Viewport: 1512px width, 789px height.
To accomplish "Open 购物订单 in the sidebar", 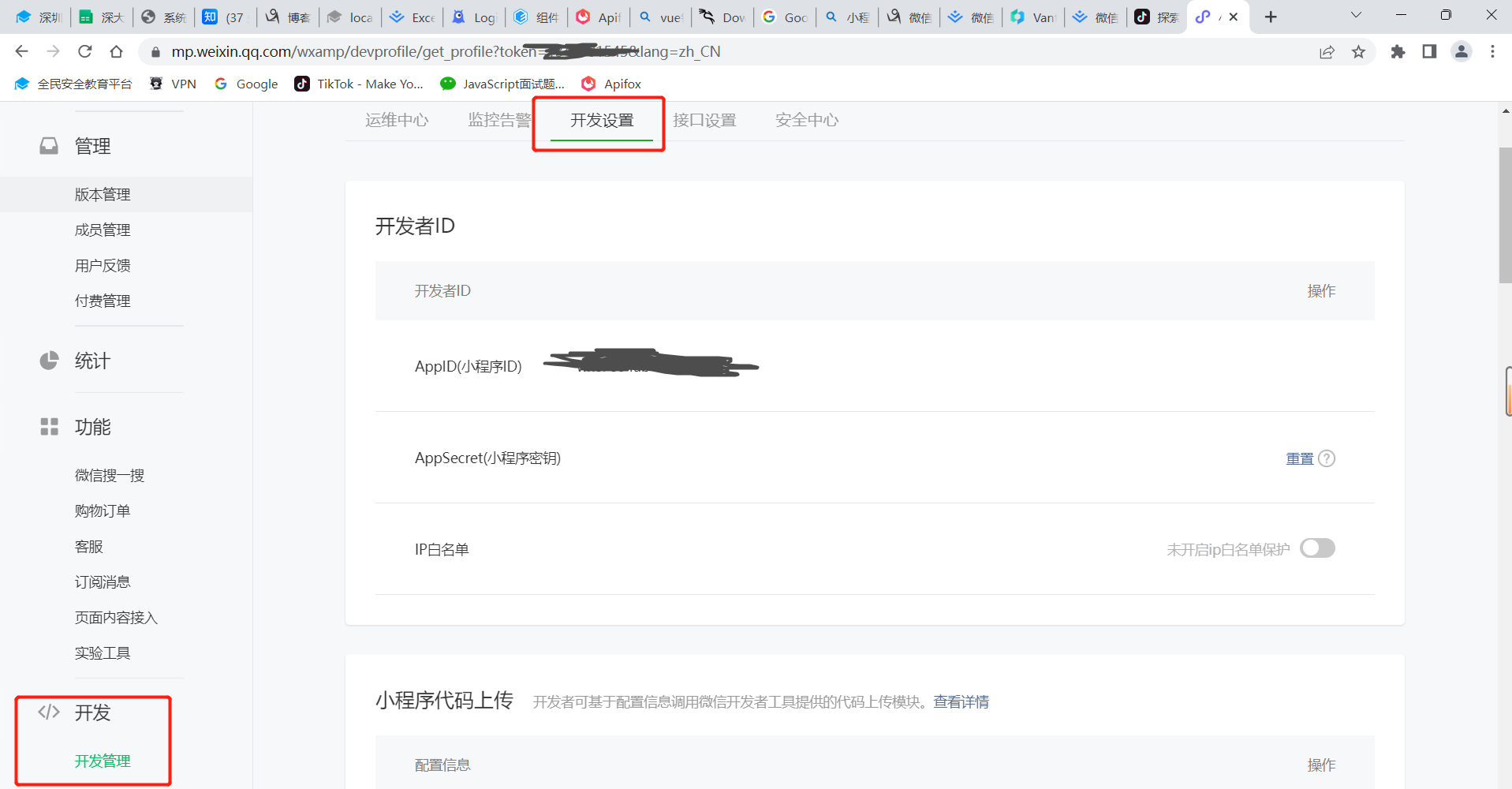I will coord(103,511).
